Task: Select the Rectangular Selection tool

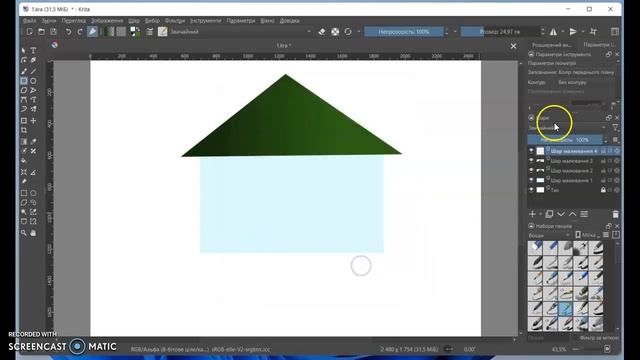Action: (x=24, y=193)
